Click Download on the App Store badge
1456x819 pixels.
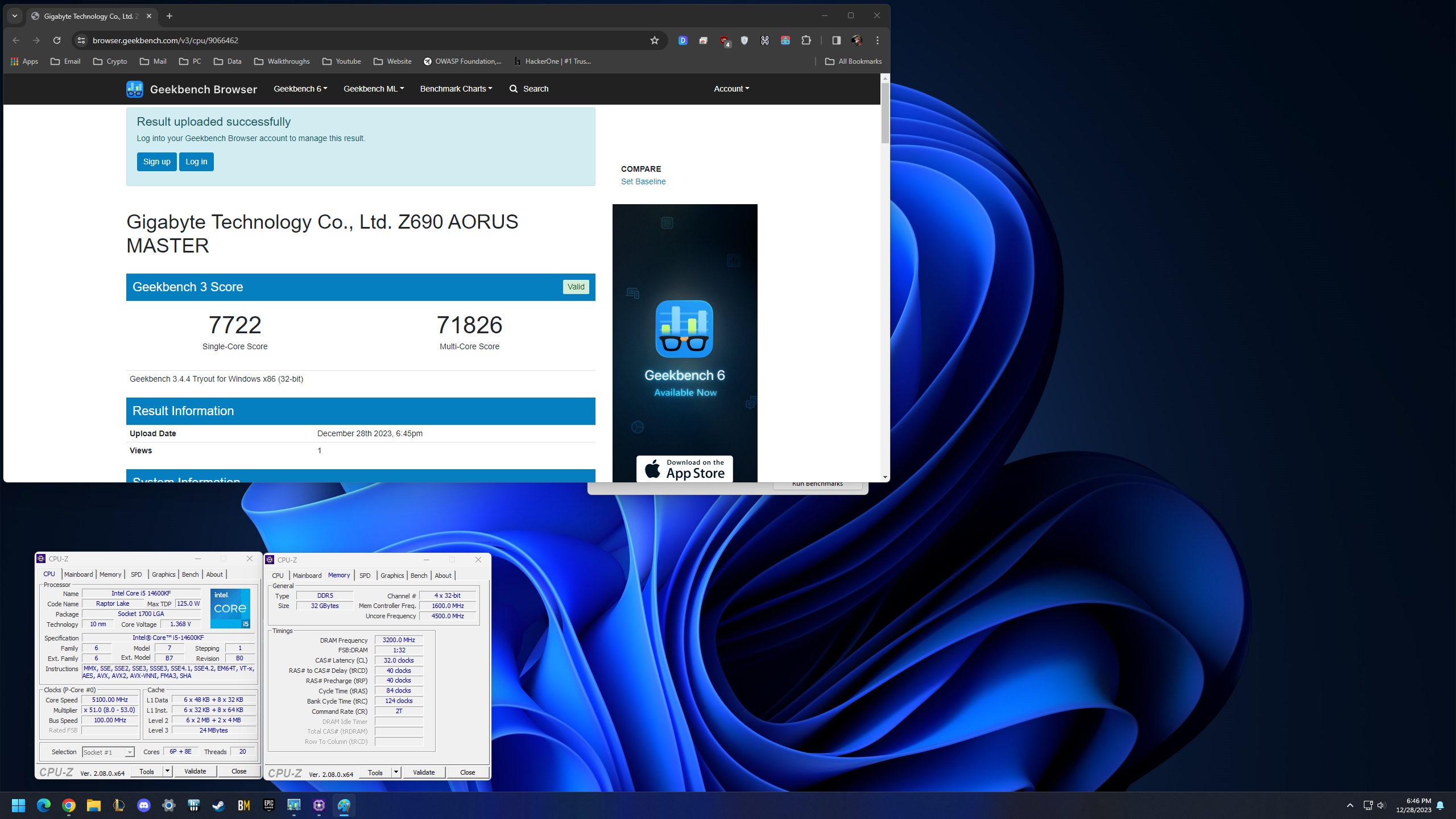pyautogui.click(x=684, y=469)
